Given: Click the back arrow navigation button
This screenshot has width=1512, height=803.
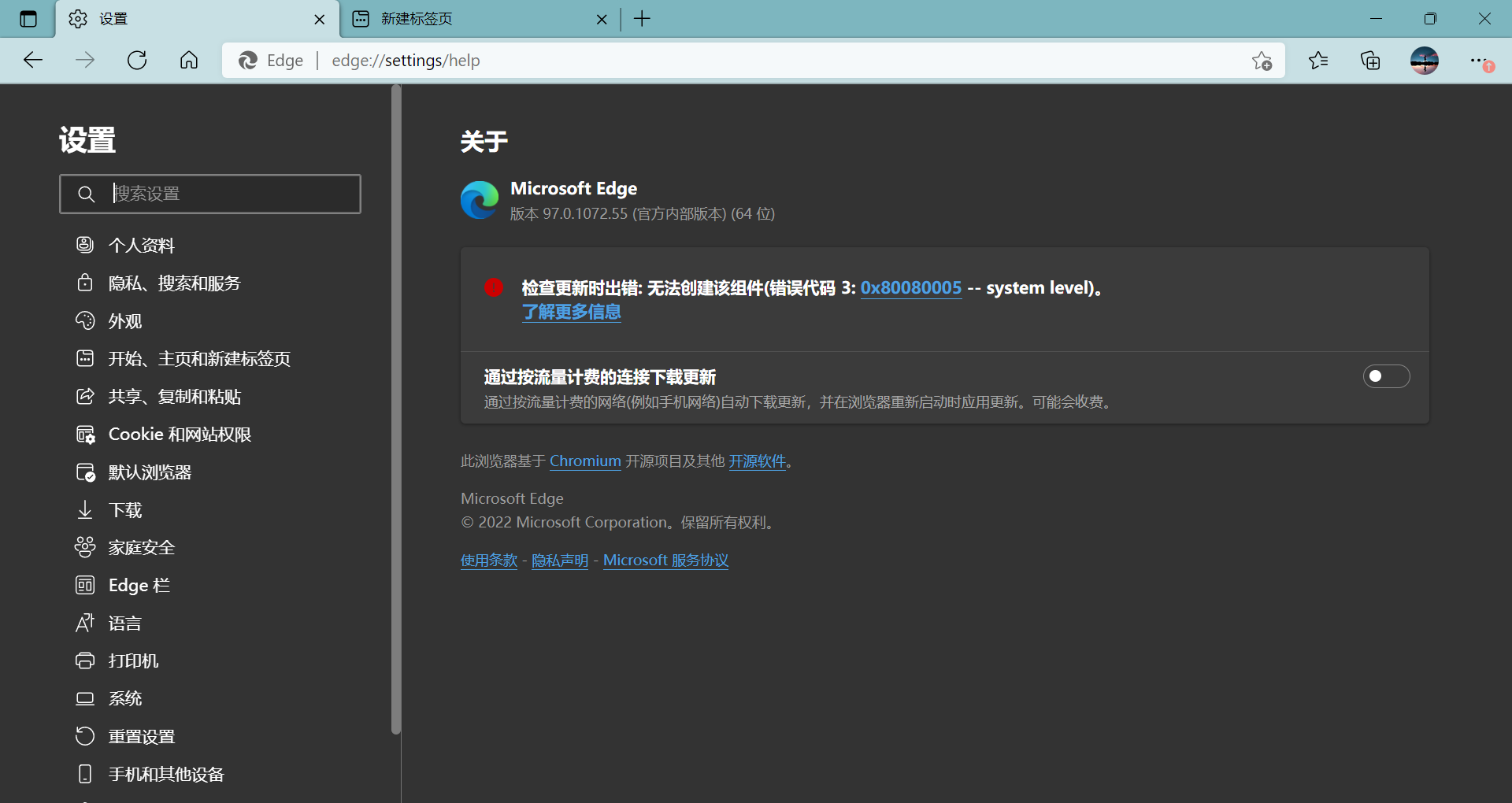Looking at the screenshot, I should click(x=33, y=61).
